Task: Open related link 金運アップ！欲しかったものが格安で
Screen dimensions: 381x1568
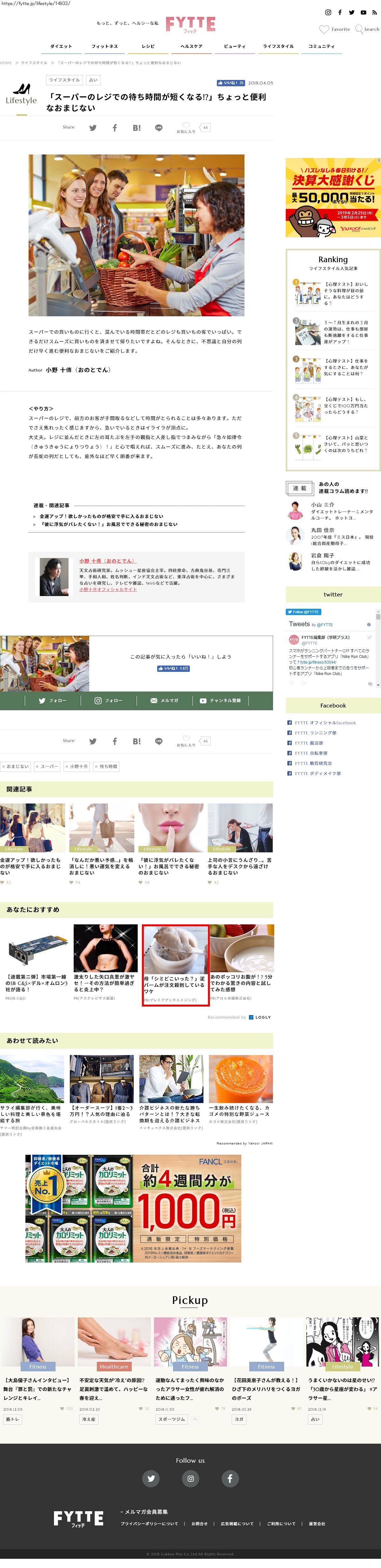Action: coord(101,516)
